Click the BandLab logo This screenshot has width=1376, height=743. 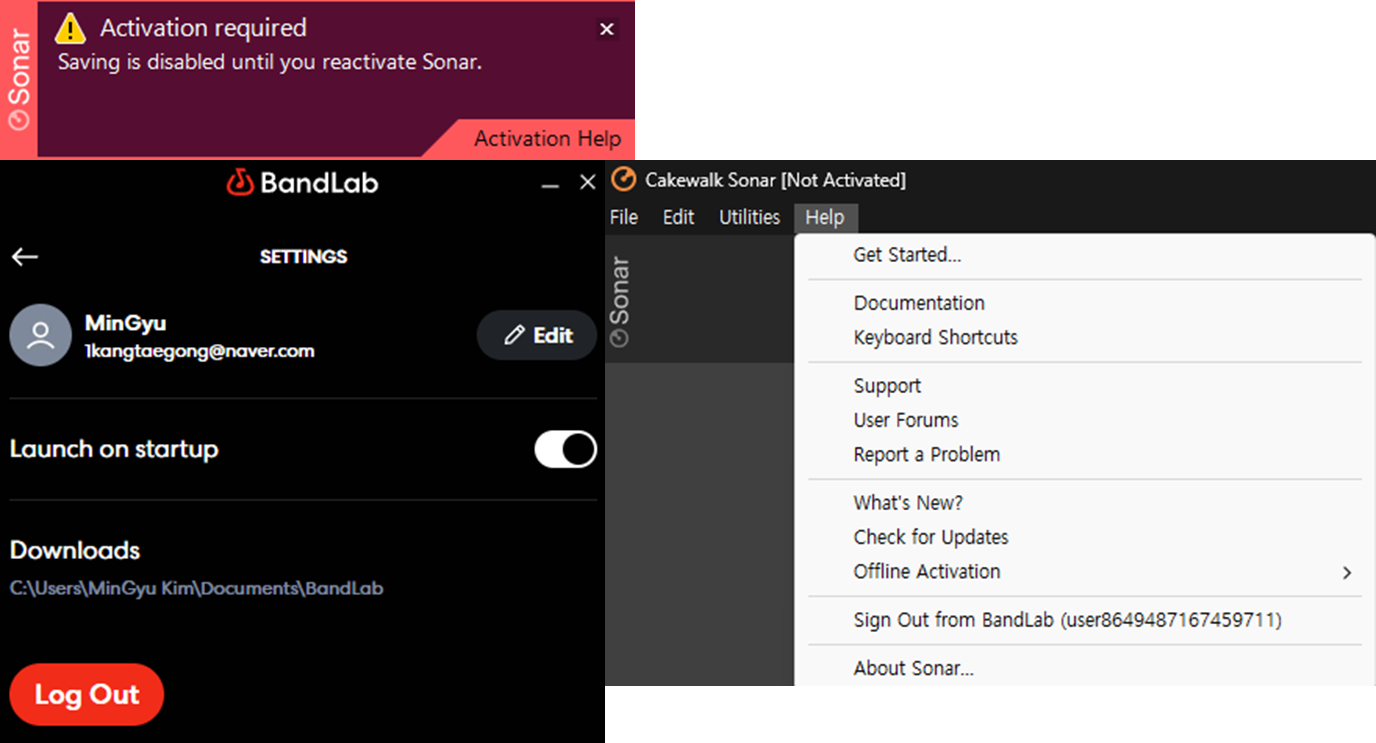click(303, 182)
